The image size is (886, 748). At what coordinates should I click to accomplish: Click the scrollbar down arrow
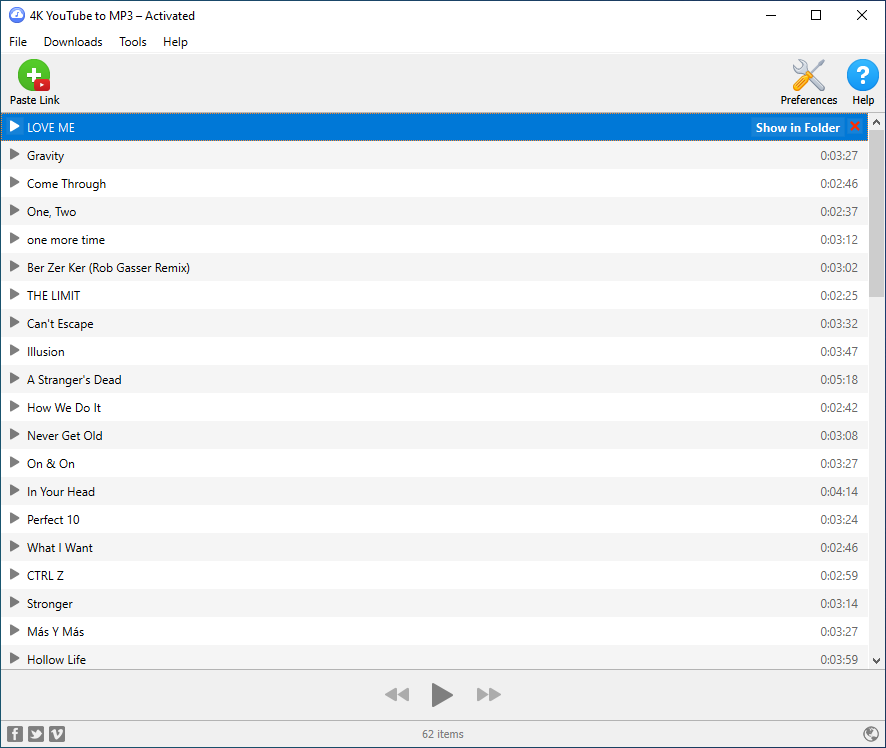(x=877, y=660)
